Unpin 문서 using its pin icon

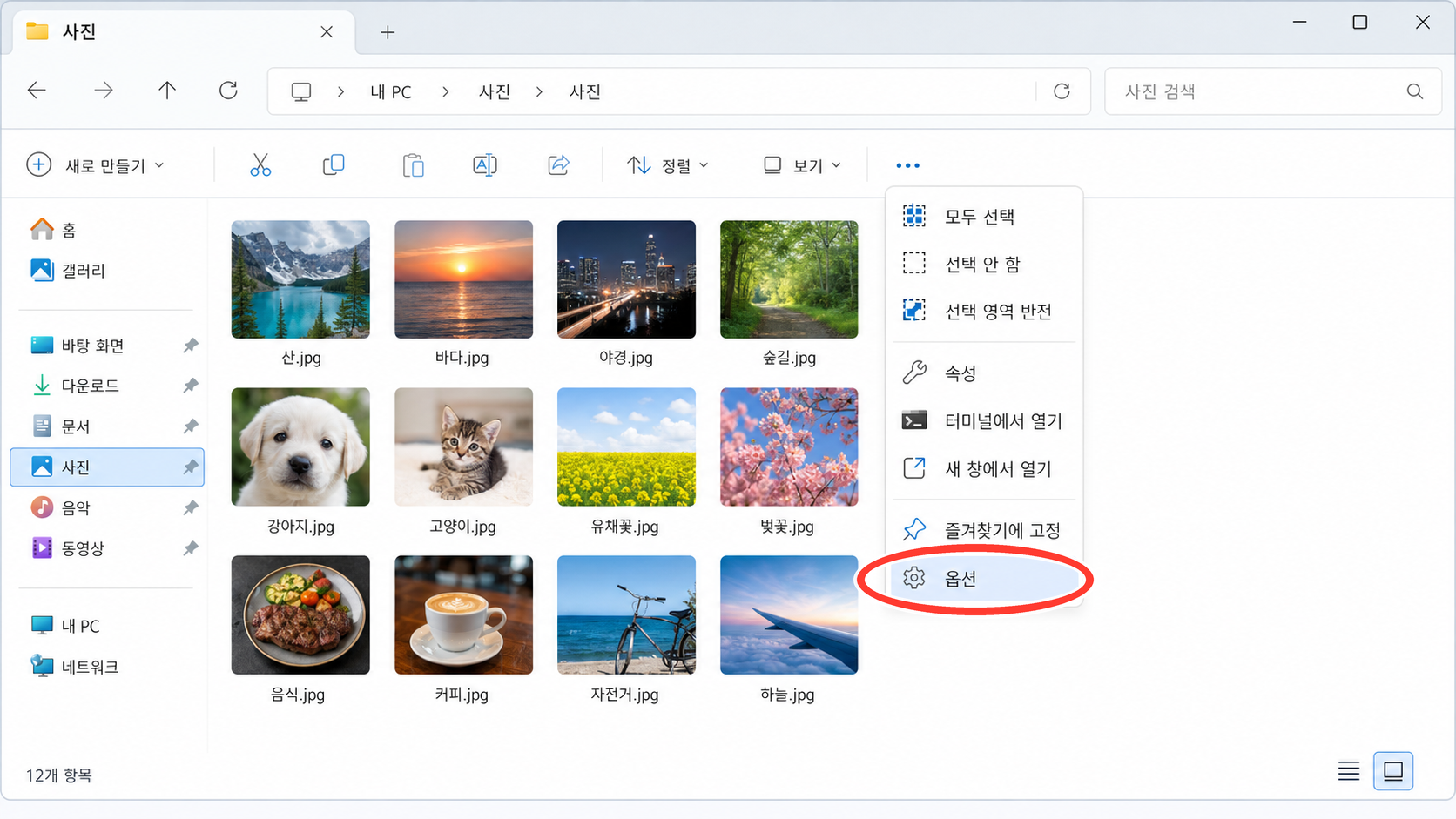(x=191, y=426)
